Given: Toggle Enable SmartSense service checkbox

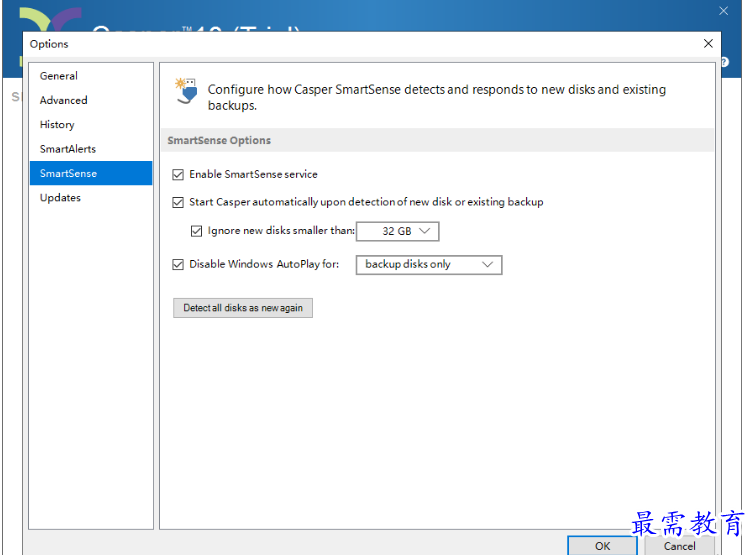Looking at the screenshot, I should click(x=178, y=175).
